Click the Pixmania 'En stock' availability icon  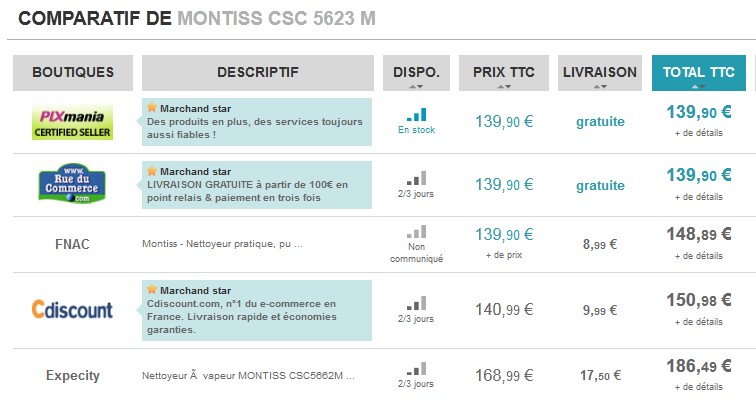[x=417, y=115]
